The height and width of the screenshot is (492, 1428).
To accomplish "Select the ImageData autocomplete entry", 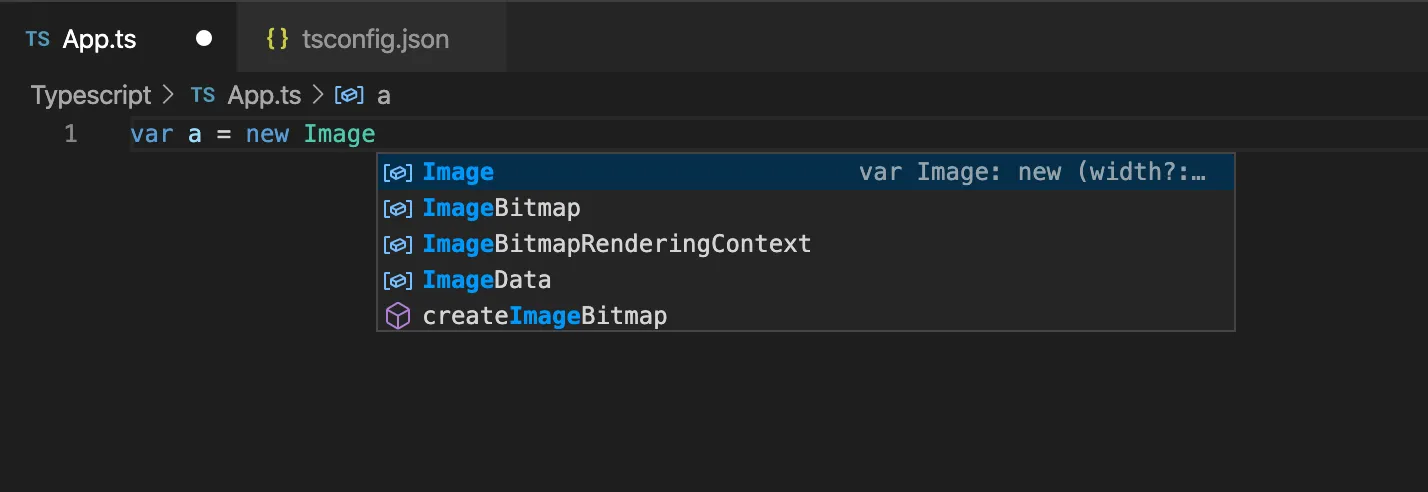I will [486, 280].
